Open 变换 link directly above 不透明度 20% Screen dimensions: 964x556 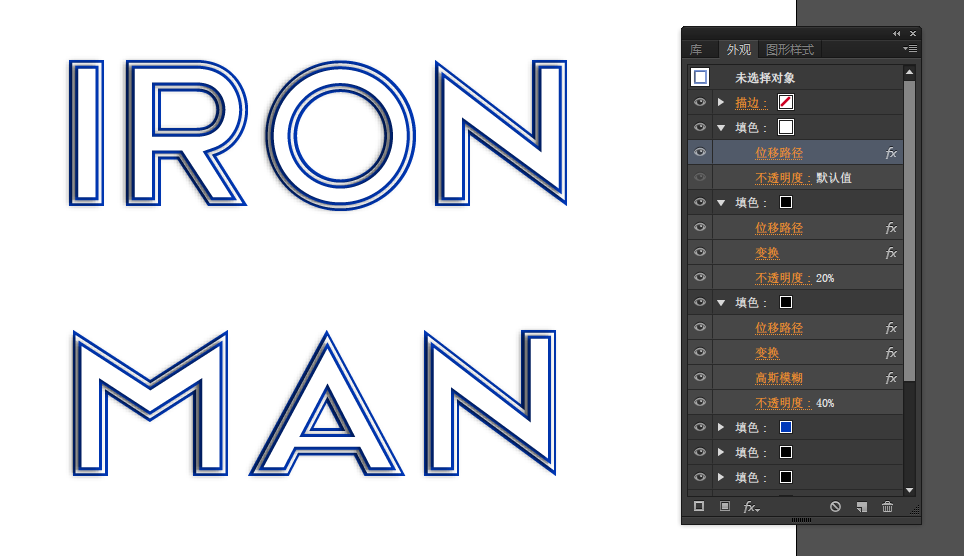767,253
